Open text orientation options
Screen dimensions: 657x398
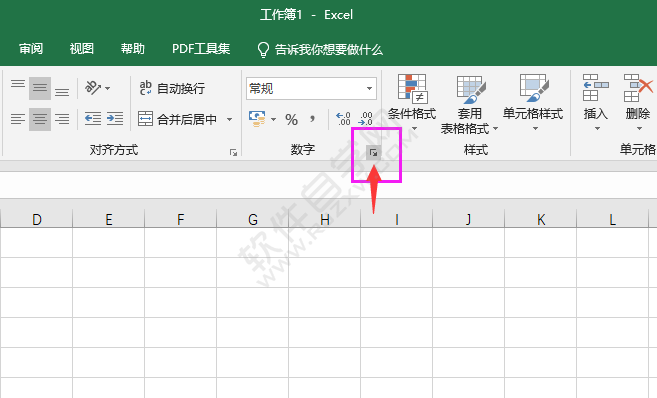[97, 88]
